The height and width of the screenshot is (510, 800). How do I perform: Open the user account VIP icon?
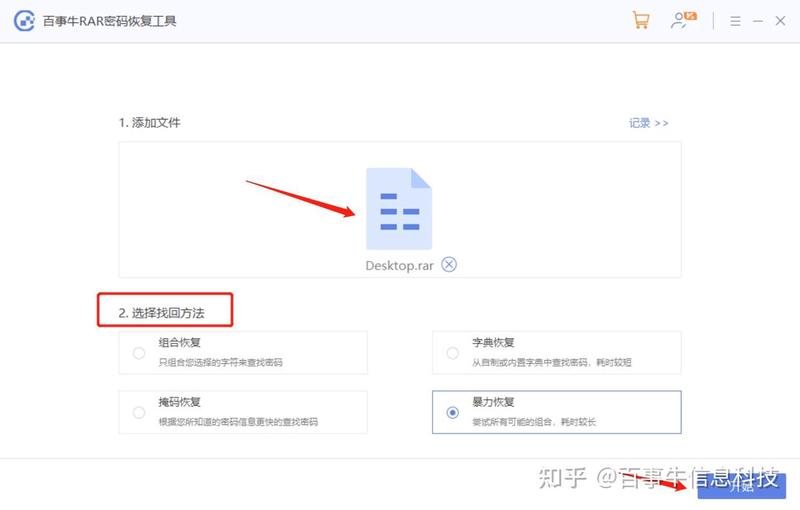[683, 20]
